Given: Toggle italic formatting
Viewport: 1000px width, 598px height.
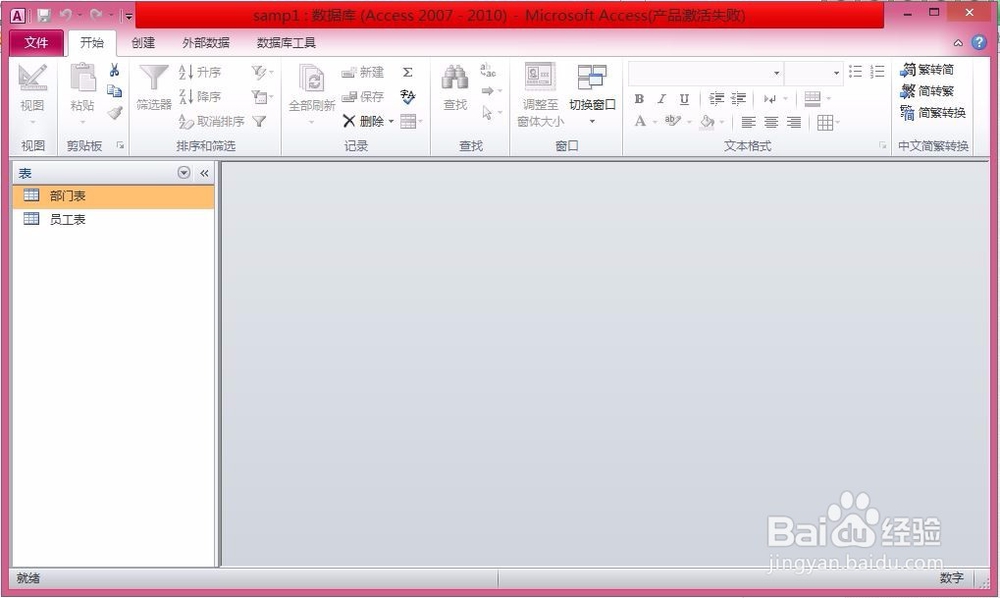Looking at the screenshot, I should pos(661,99).
